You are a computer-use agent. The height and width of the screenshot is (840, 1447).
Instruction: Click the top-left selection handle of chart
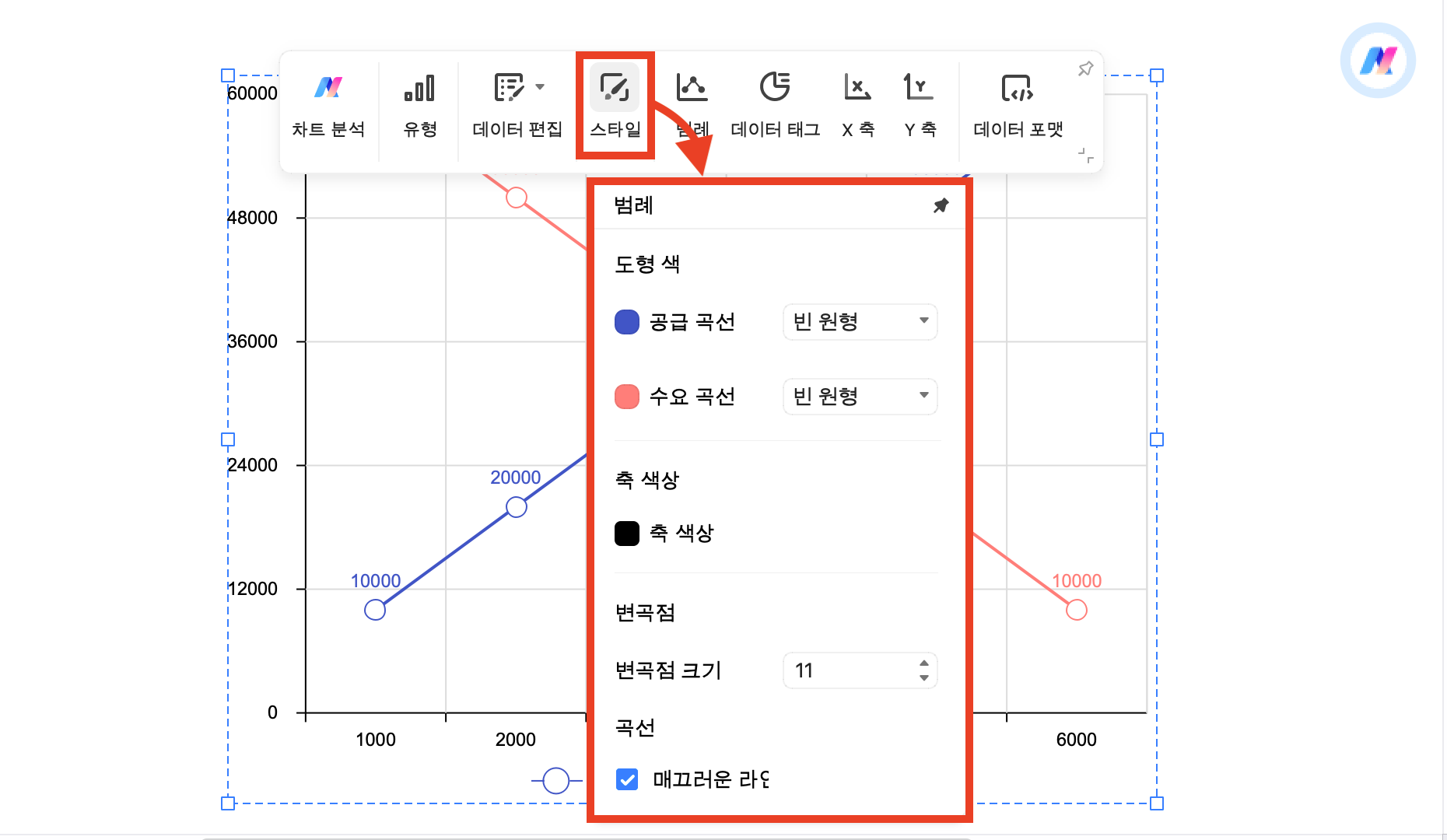pyautogui.click(x=228, y=75)
